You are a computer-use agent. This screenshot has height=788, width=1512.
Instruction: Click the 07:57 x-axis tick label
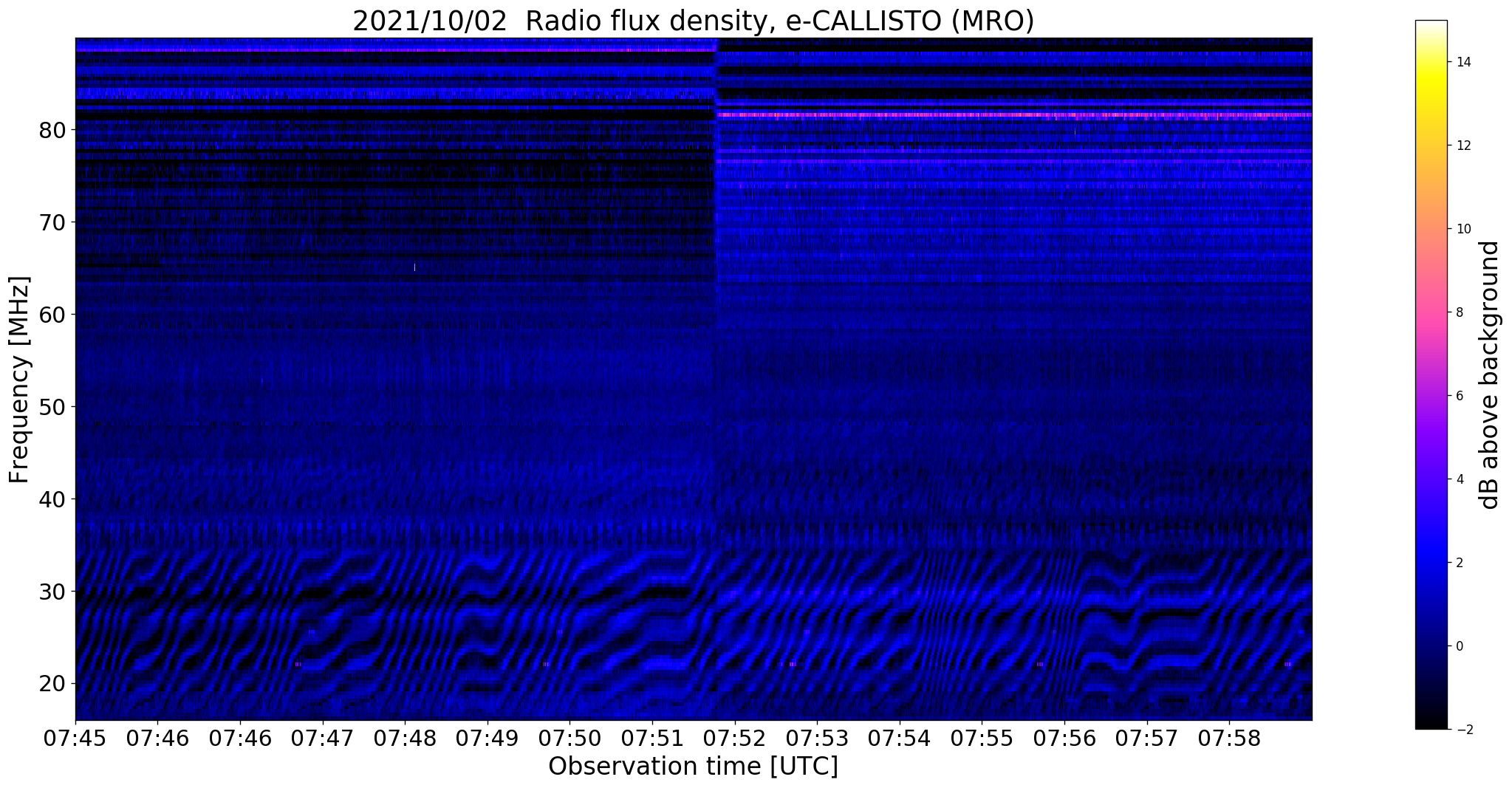click(1147, 739)
